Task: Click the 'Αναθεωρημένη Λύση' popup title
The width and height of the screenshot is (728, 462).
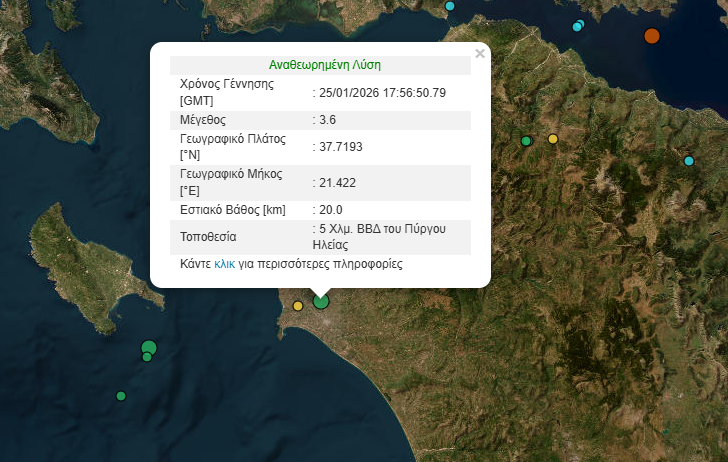Action: [324, 64]
